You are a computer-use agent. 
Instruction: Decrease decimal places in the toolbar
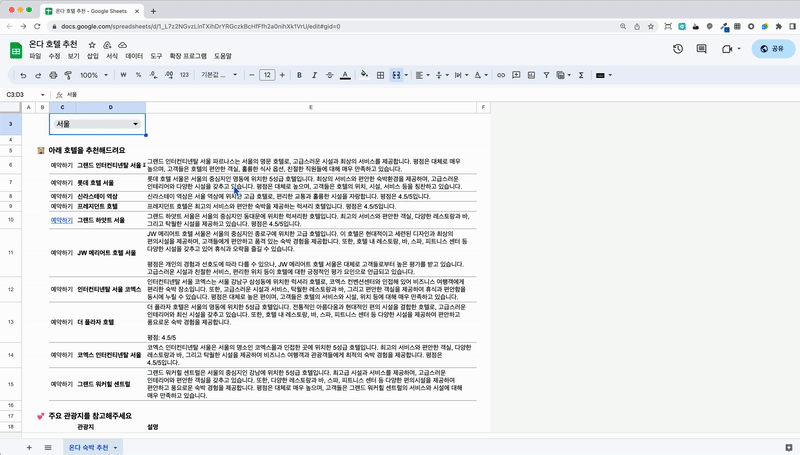point(153,75)
